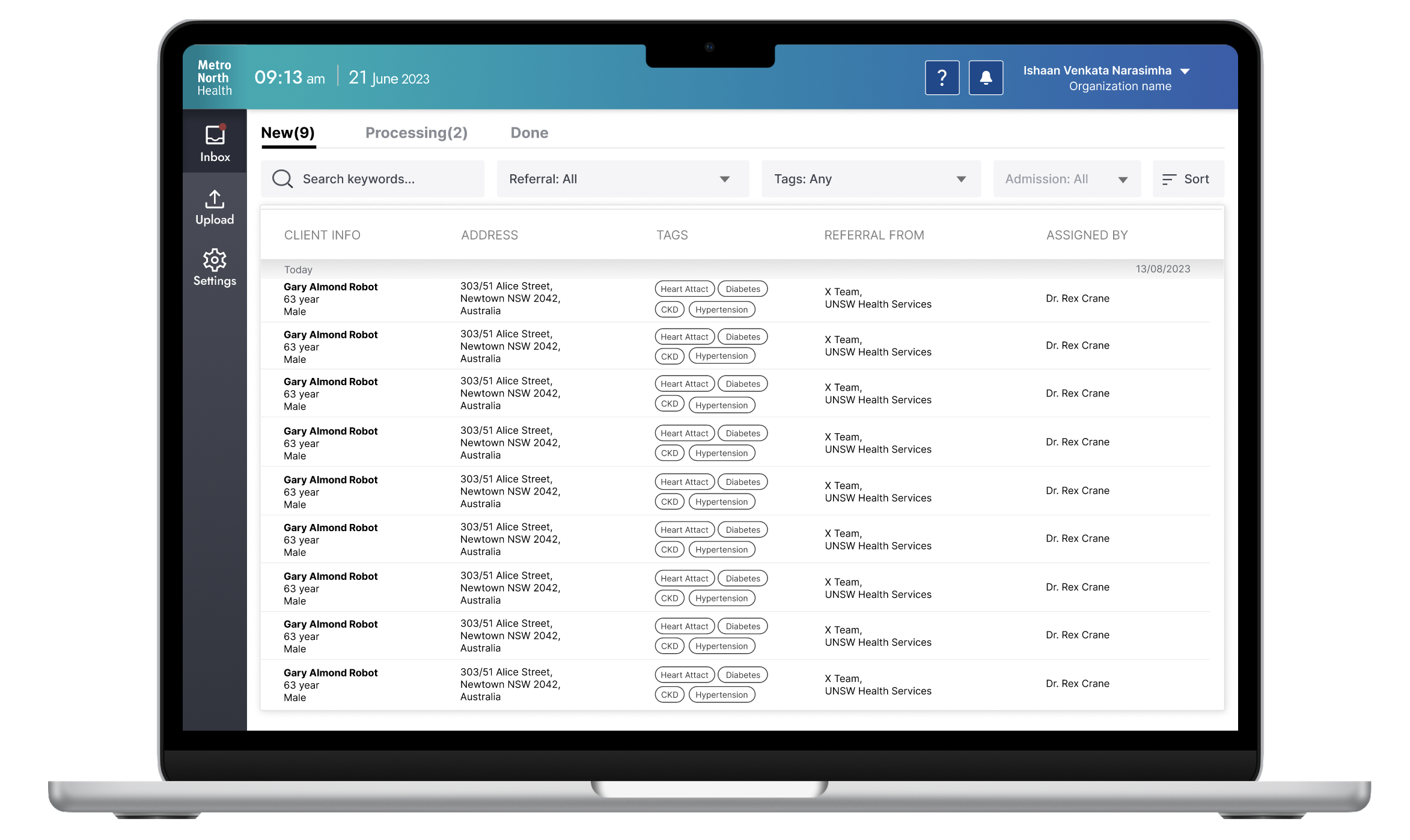Click the search magnifier icon
The image size is (1410, 840).
[282, 179]
